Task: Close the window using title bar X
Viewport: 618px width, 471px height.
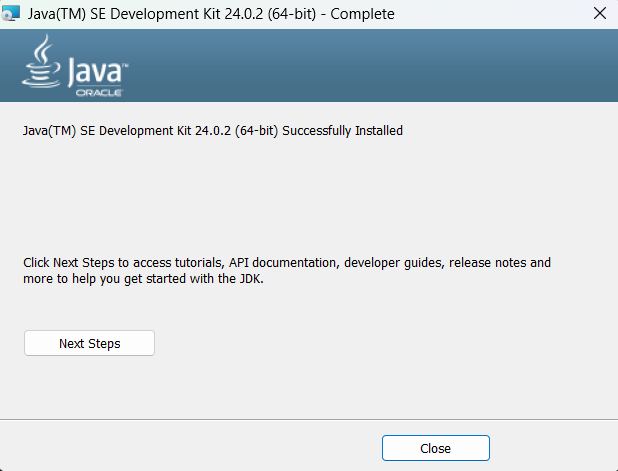Action: coord(598,14)
